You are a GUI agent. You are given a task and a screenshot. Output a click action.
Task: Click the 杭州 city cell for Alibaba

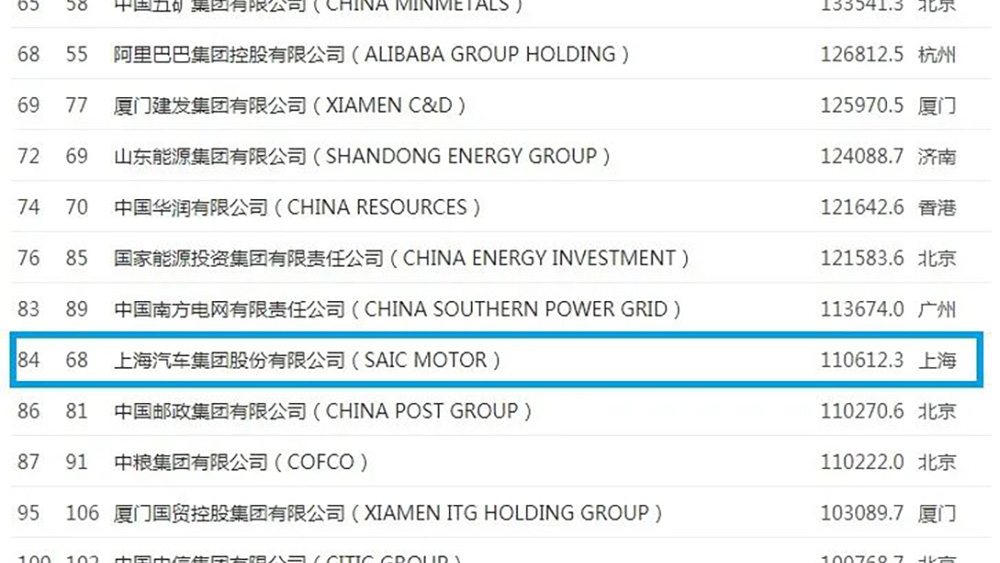[937, 54]
